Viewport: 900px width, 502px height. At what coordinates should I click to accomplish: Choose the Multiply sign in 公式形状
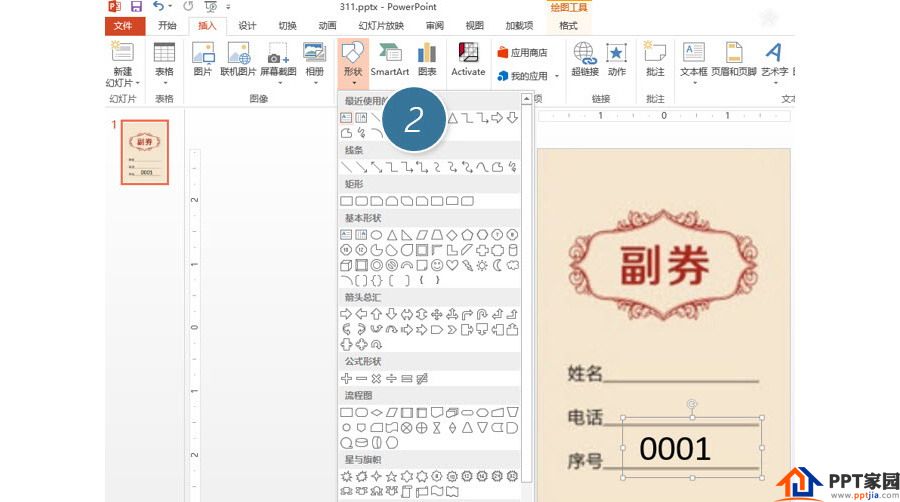pyautogui.click(x=377, y=379)
